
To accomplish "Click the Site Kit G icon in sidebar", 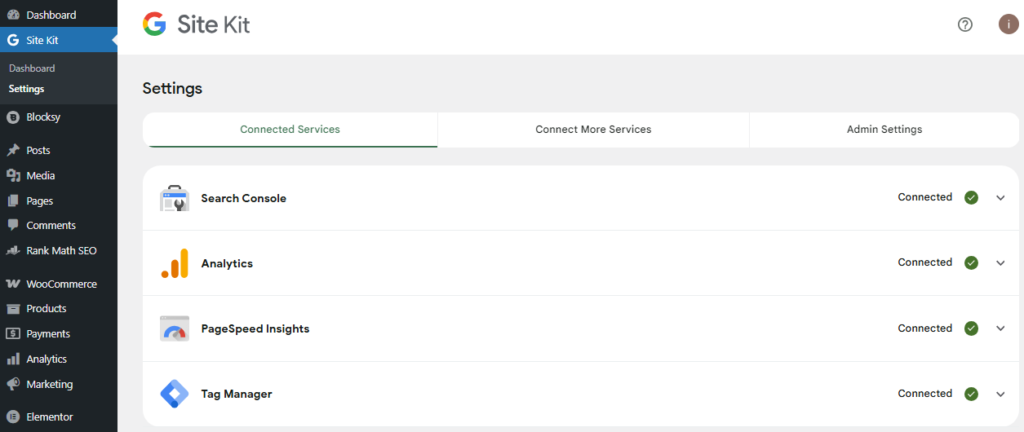I will pos(12,40).
